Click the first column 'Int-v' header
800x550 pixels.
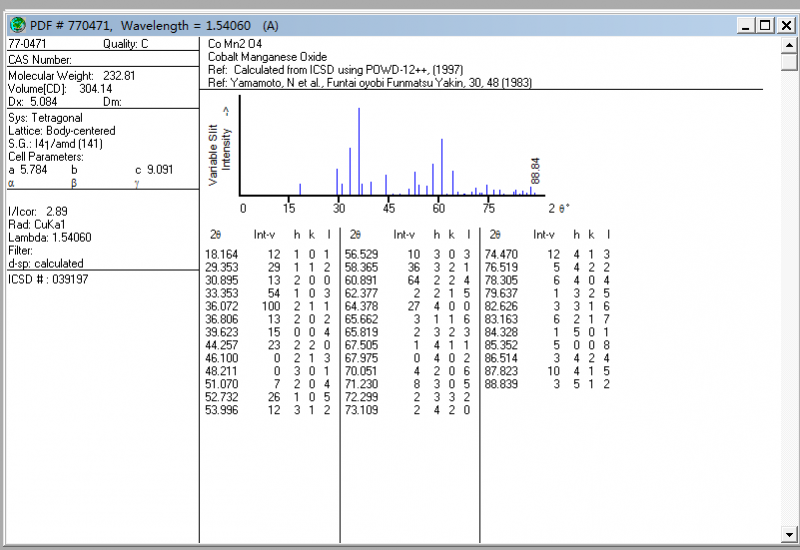coord(264,235)
